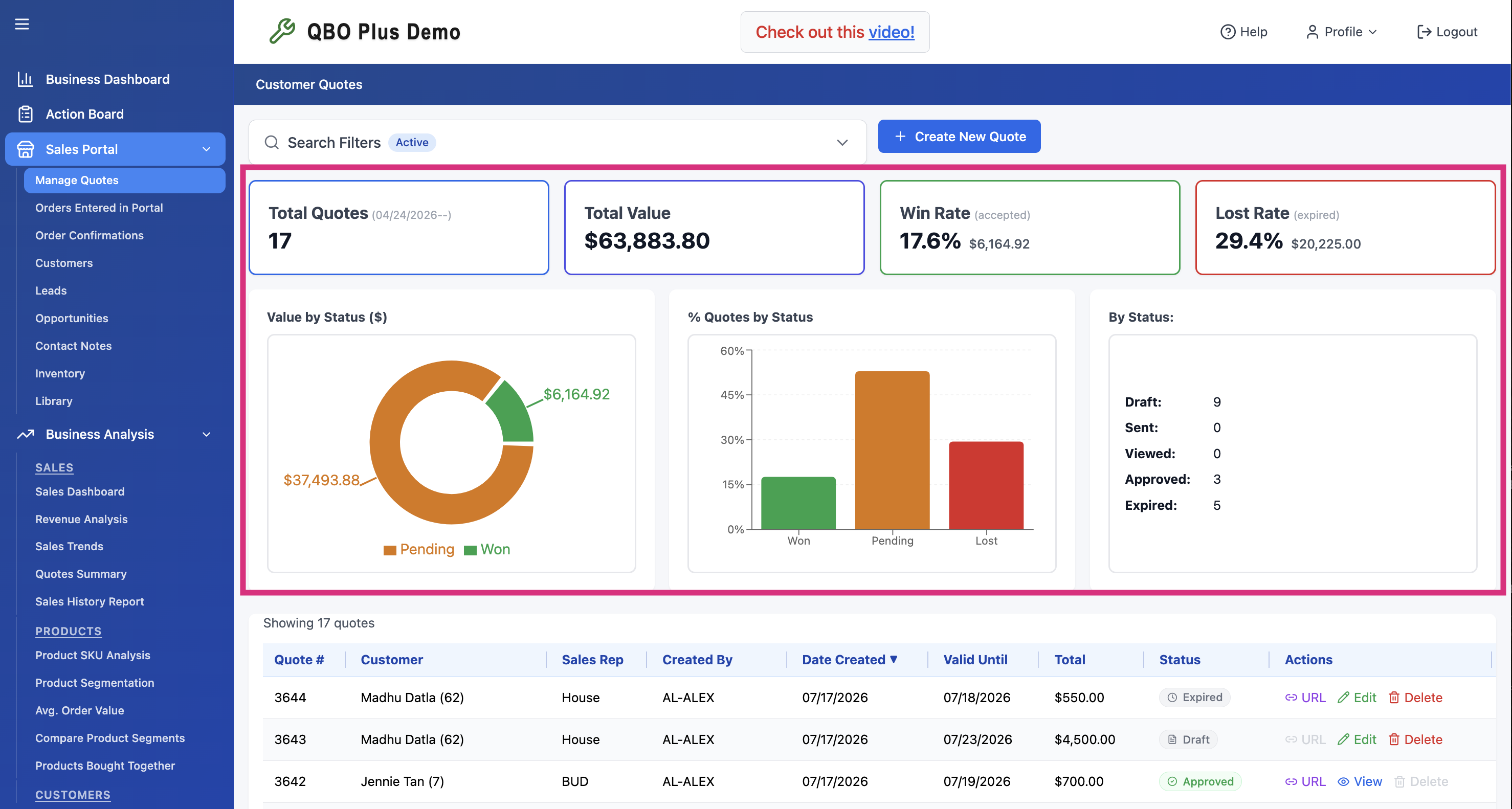This screenshot has width=1512, height=809.
Task: Click the Action Board clipboard icon
Action: point(25,114)
